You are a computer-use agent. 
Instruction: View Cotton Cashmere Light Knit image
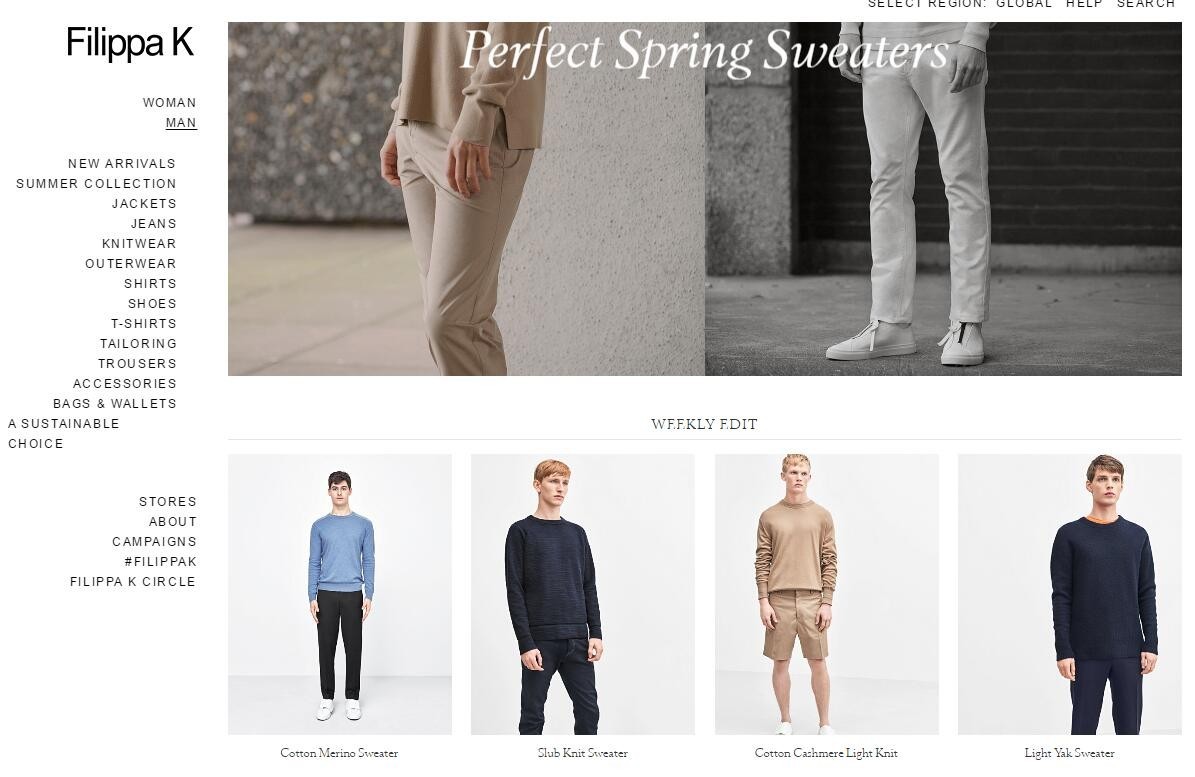(827, 594)
